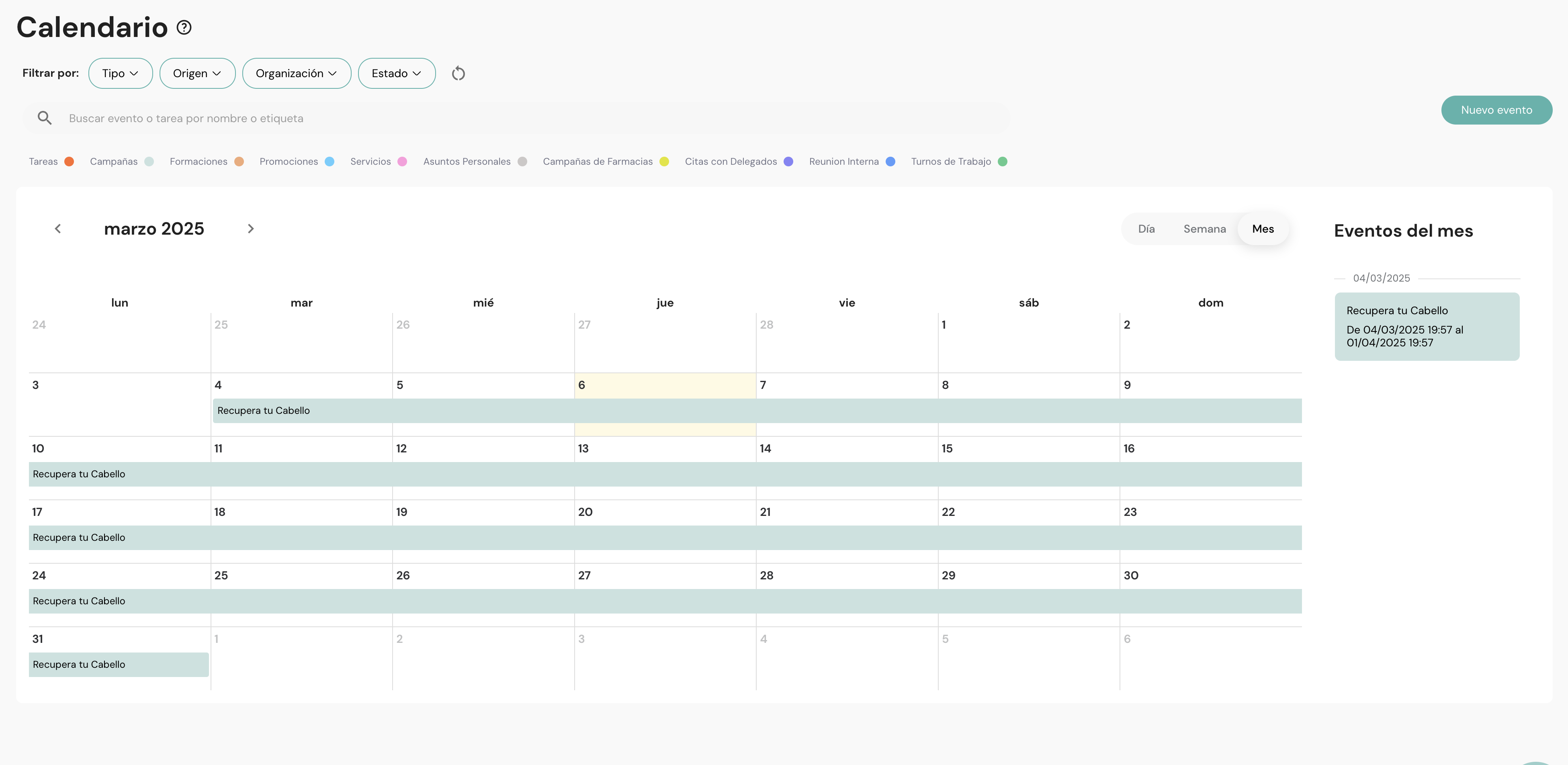Click the Formaciones legend color dot
Viewport: 1568px width, 765px height.
(239, 161)
